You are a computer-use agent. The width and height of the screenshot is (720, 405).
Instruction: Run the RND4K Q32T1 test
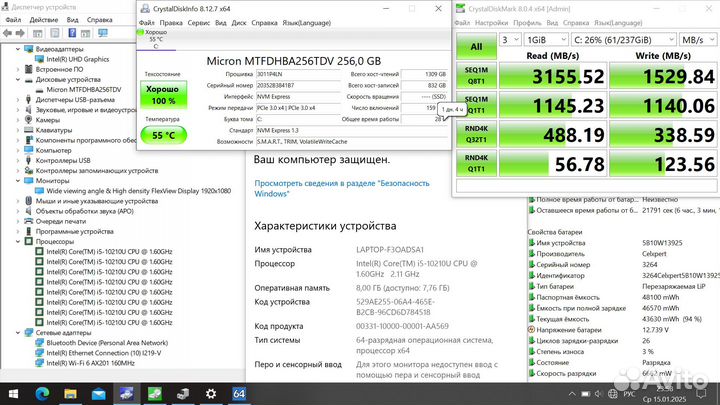[x=476, y=134]
